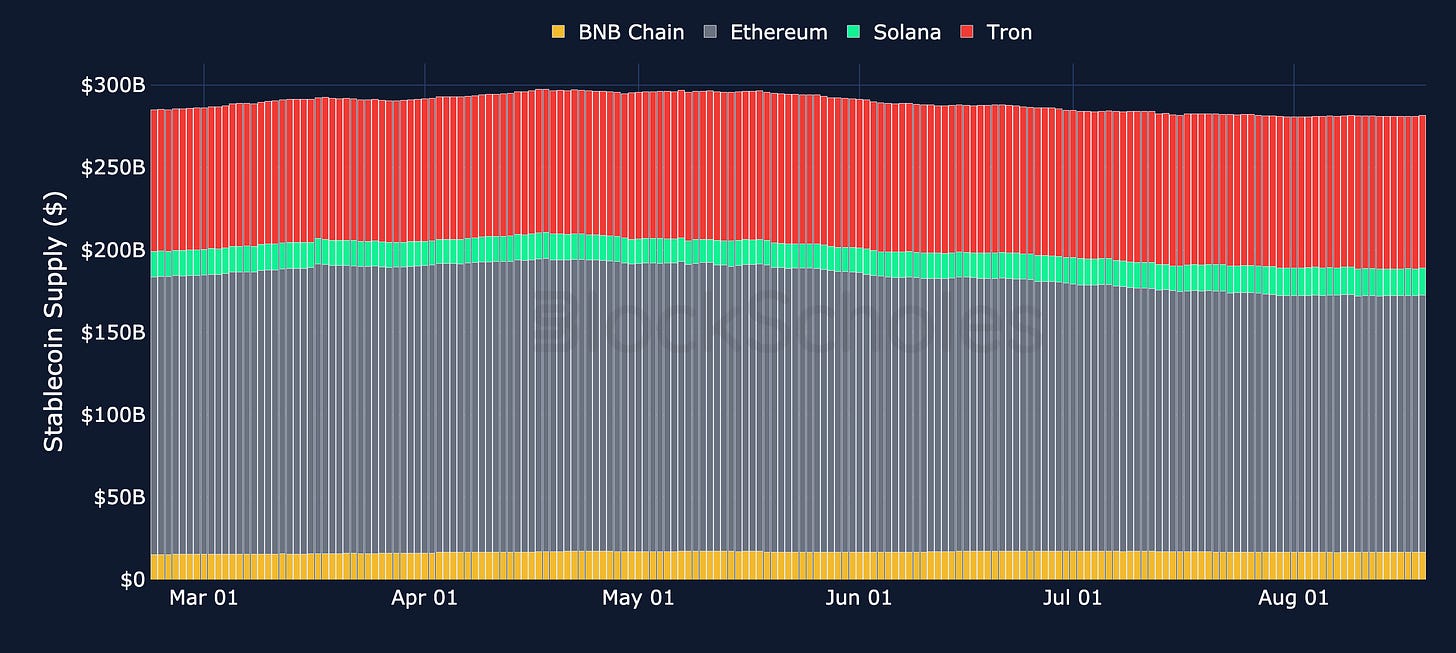
Task: Select the May 01 x-axis date label
Action: point(638,599)
